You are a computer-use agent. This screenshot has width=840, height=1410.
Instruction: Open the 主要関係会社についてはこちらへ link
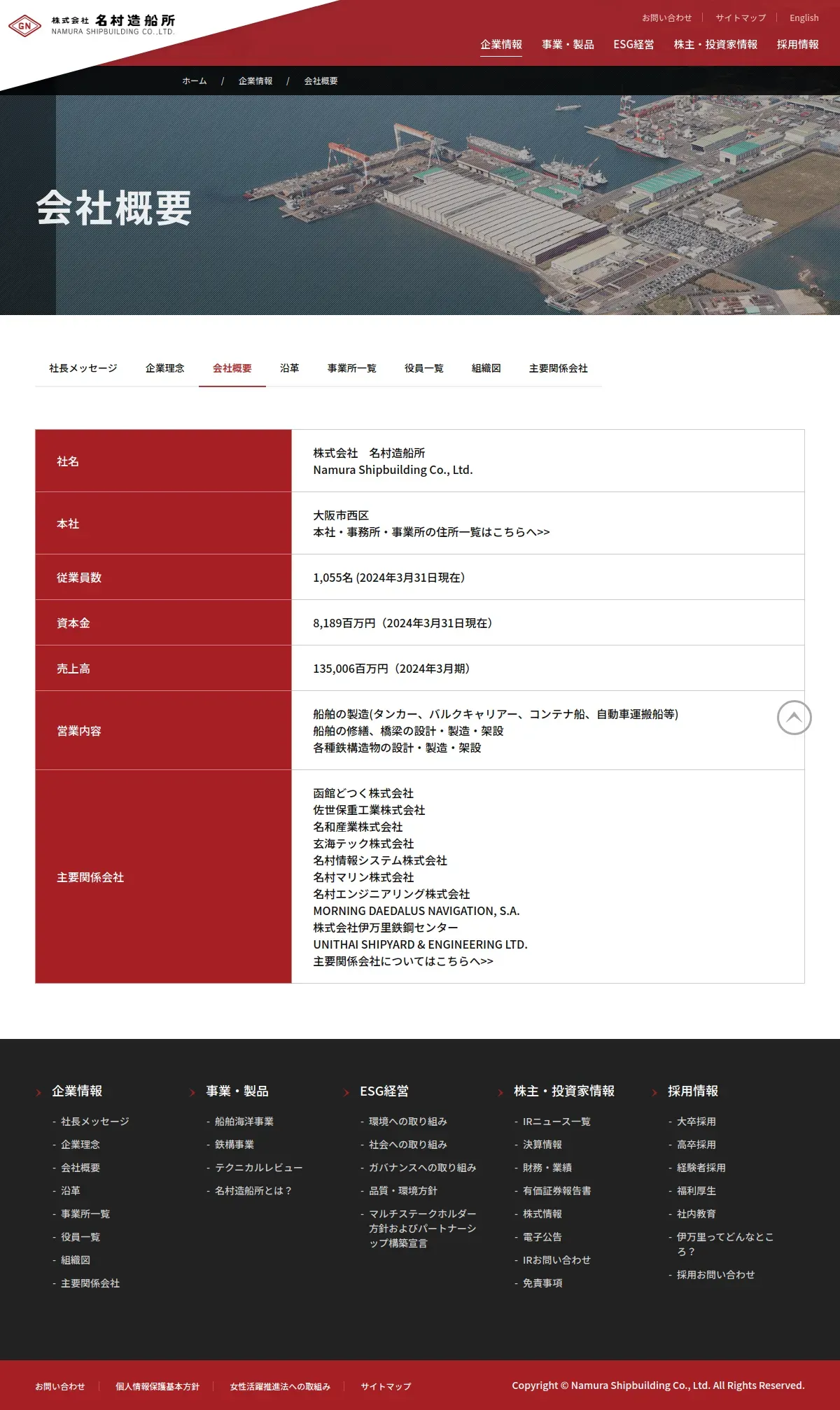tap(403, 961)
